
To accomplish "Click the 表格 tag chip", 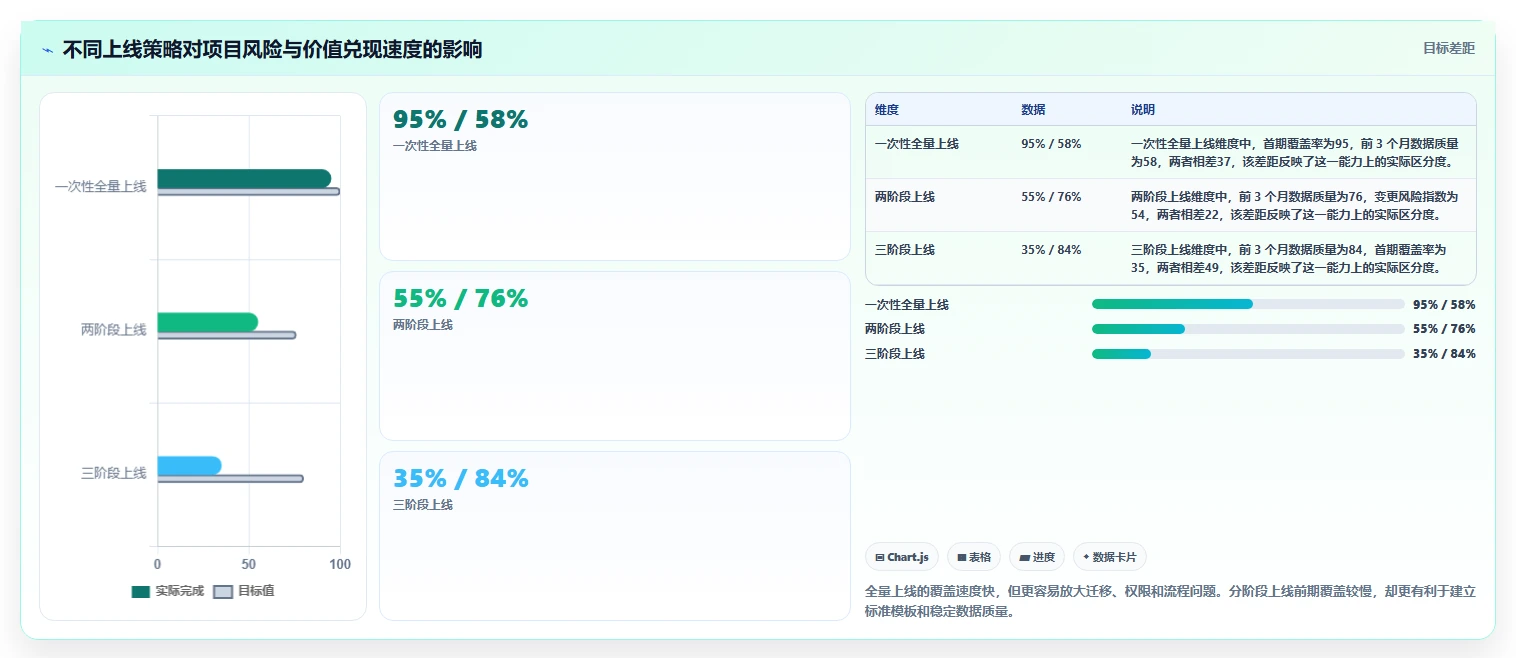I will pos(974,557).
